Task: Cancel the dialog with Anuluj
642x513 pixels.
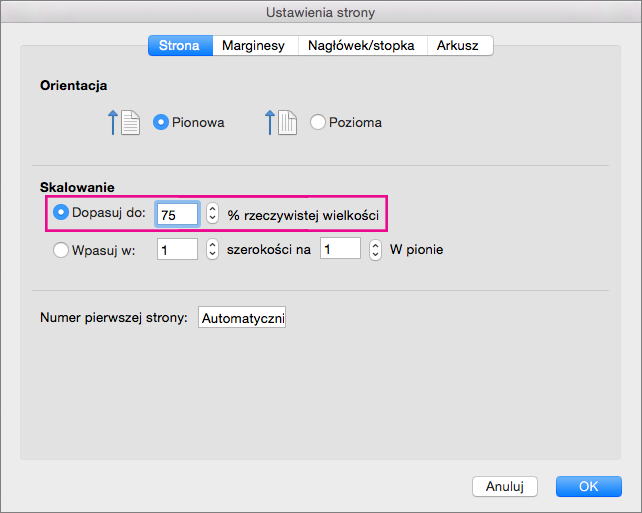Action: coord(505,486)
